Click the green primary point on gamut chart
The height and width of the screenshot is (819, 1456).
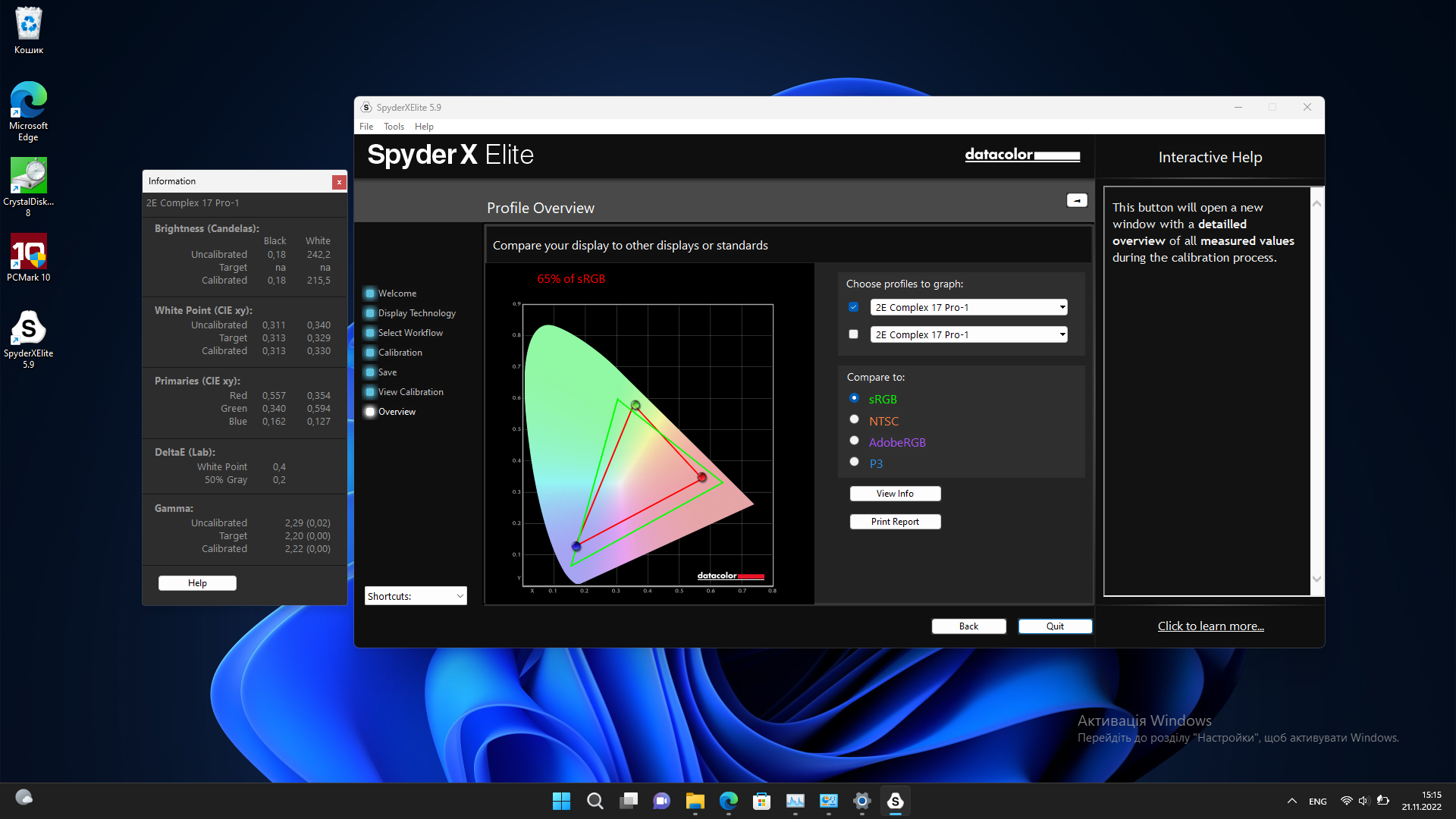point(635,406)
